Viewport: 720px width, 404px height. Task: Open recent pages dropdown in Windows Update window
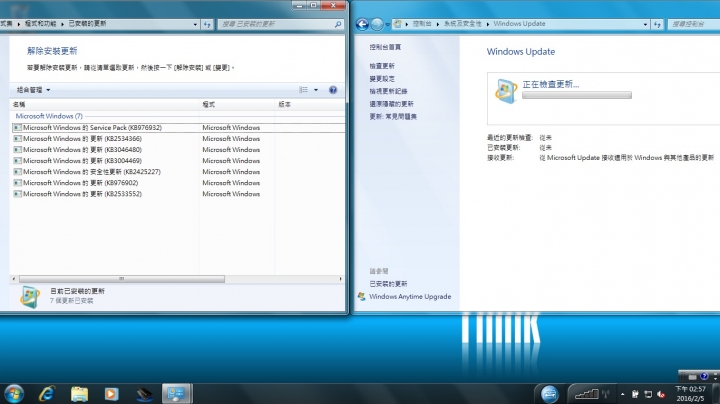(388, 25)
